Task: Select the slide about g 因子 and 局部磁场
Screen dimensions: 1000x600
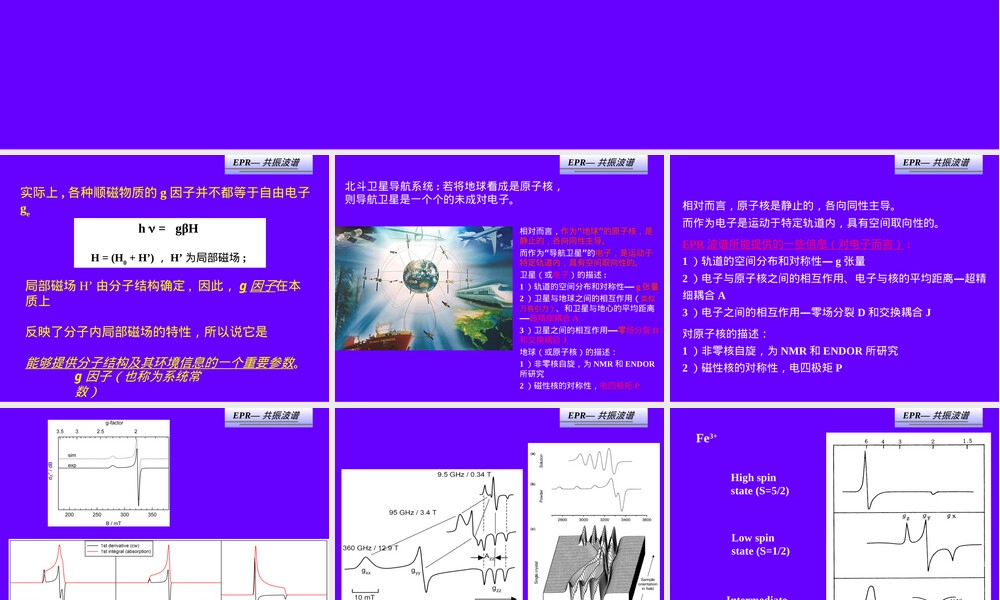Action: [x=165, y=278]
